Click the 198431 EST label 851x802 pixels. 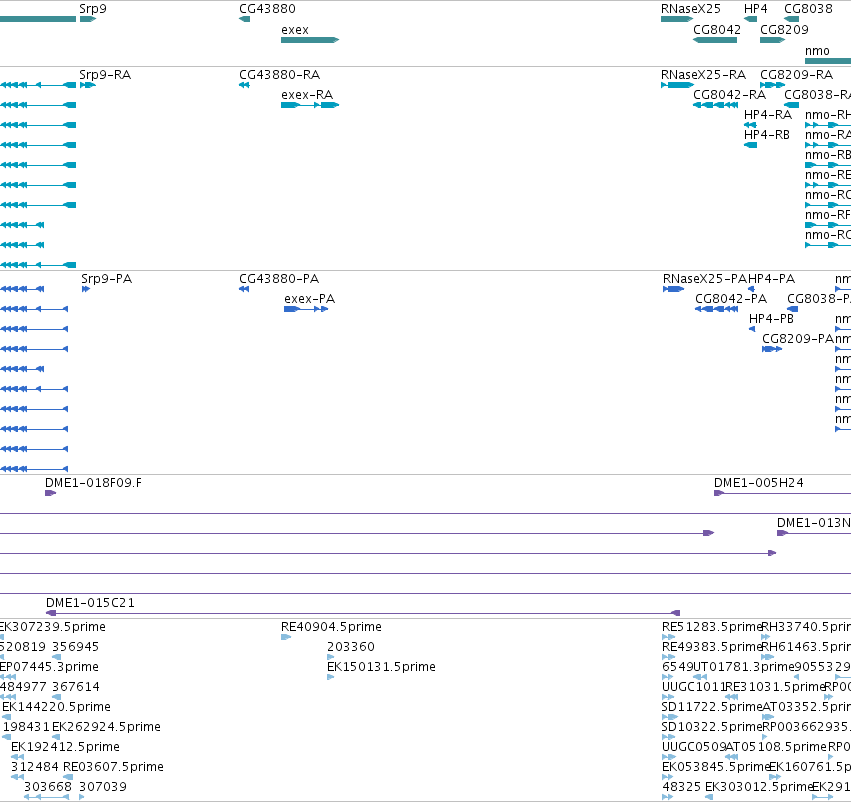[x=26, y=727]
